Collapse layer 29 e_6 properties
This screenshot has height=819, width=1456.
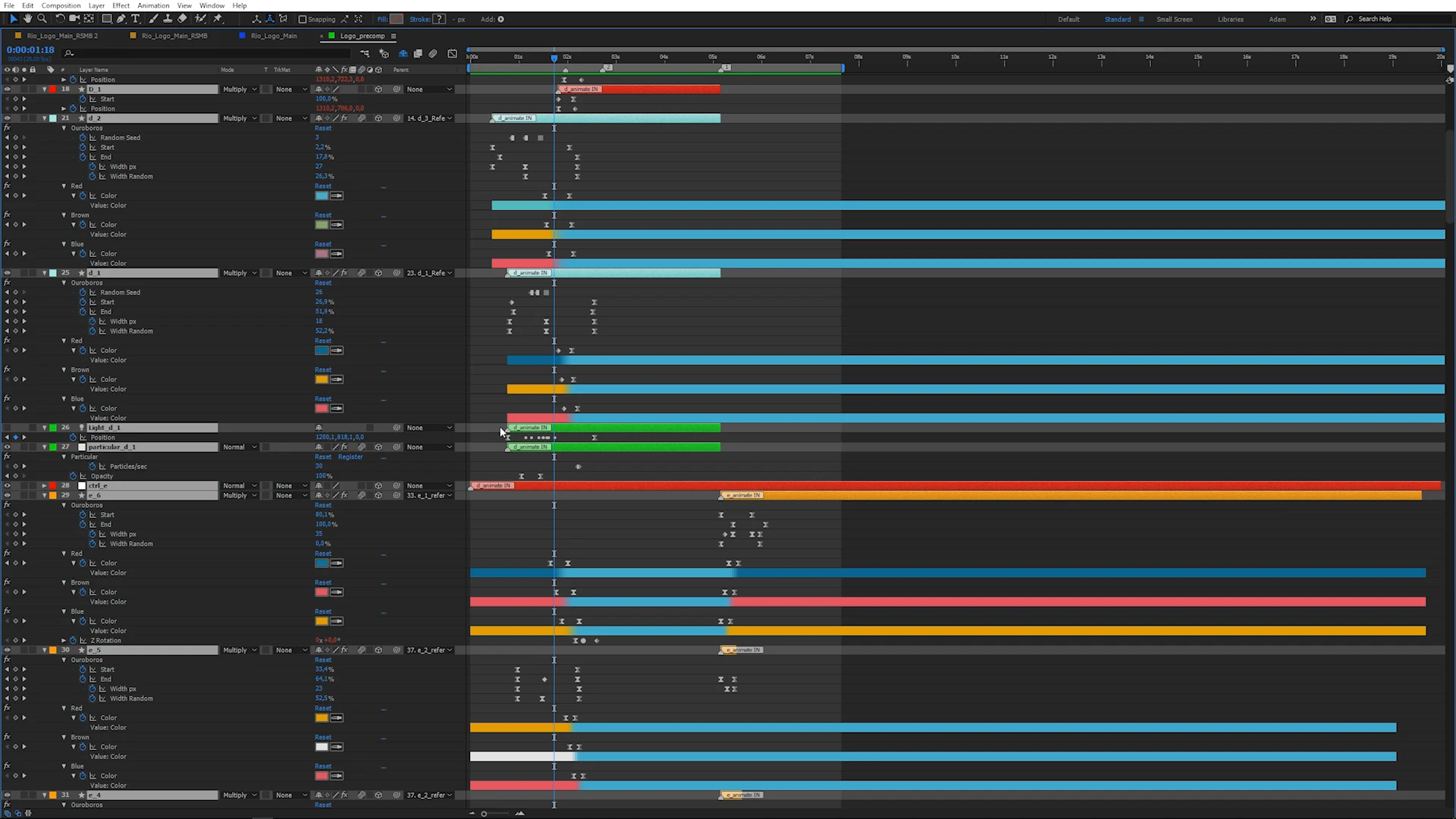(44, 496)
